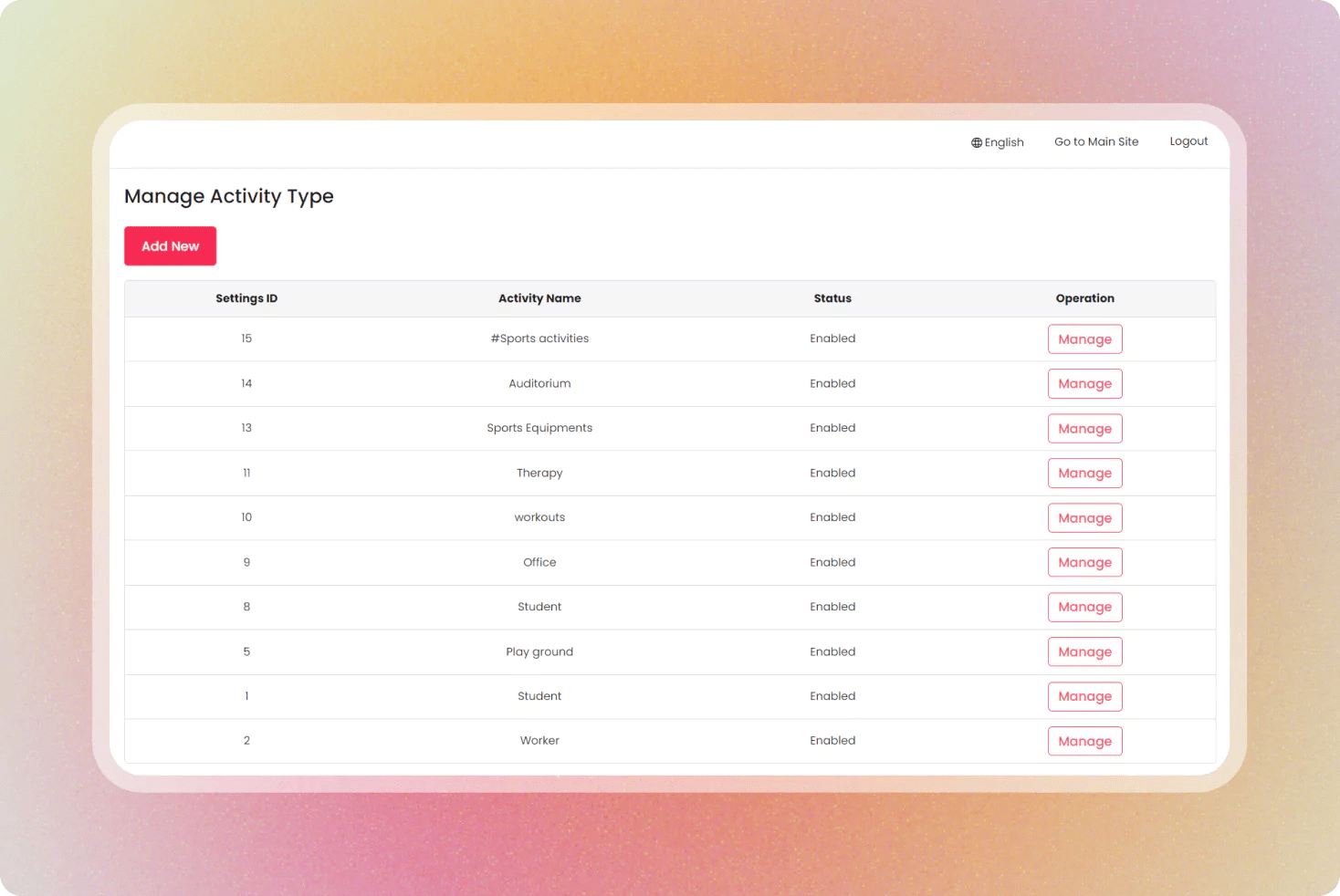The height and width of the screenshot is (896, 1340).
Task: Click settings ID 15 cell
Action: pyautogui.click(x=246, y=339)
